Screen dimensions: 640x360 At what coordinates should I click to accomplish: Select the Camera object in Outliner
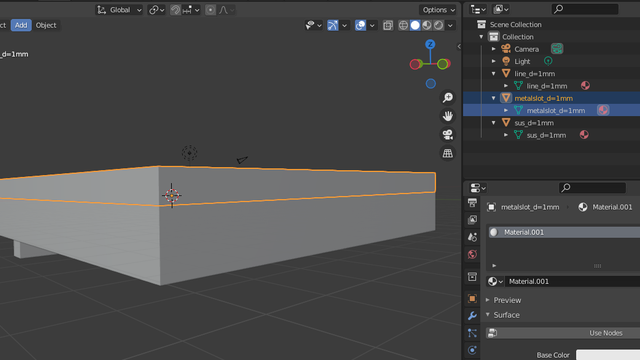[527, 49]
